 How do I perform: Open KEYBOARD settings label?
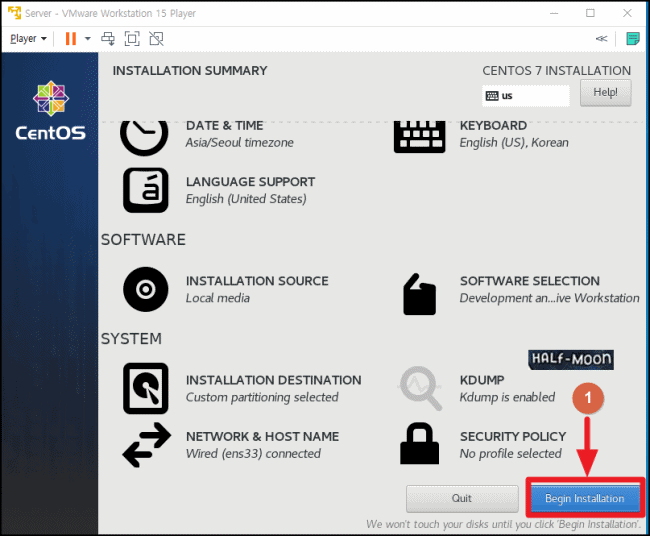pos(493,125)
